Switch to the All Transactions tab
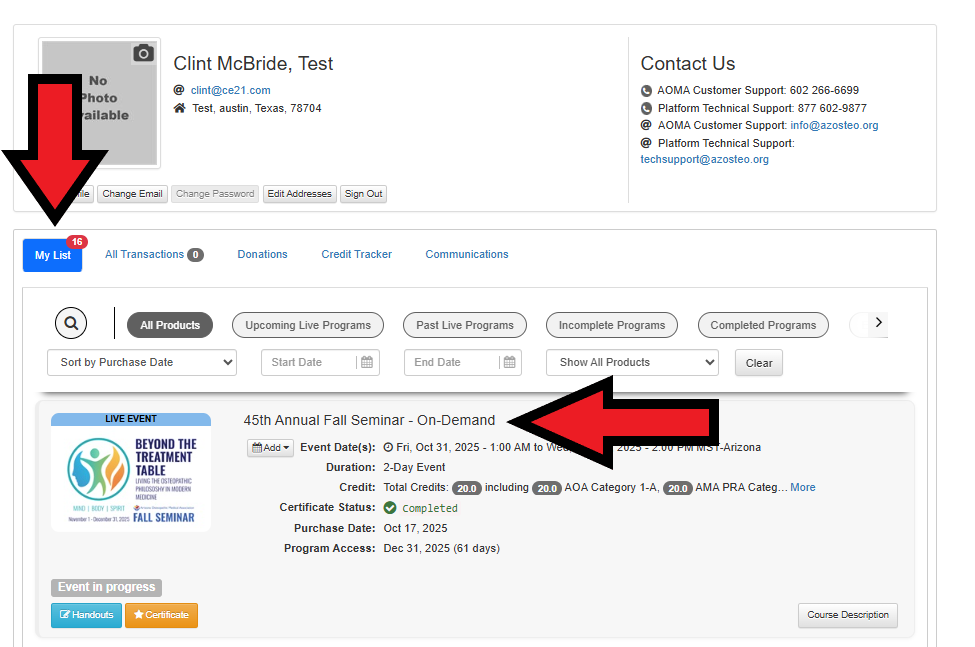975x647 pixels. click(x=153, y=255)
